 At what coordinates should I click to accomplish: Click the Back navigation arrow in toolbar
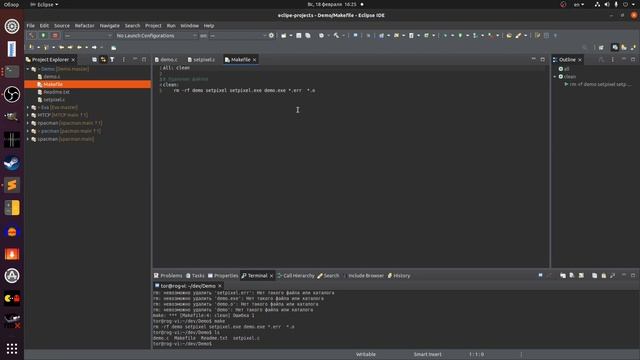point(79,47)
